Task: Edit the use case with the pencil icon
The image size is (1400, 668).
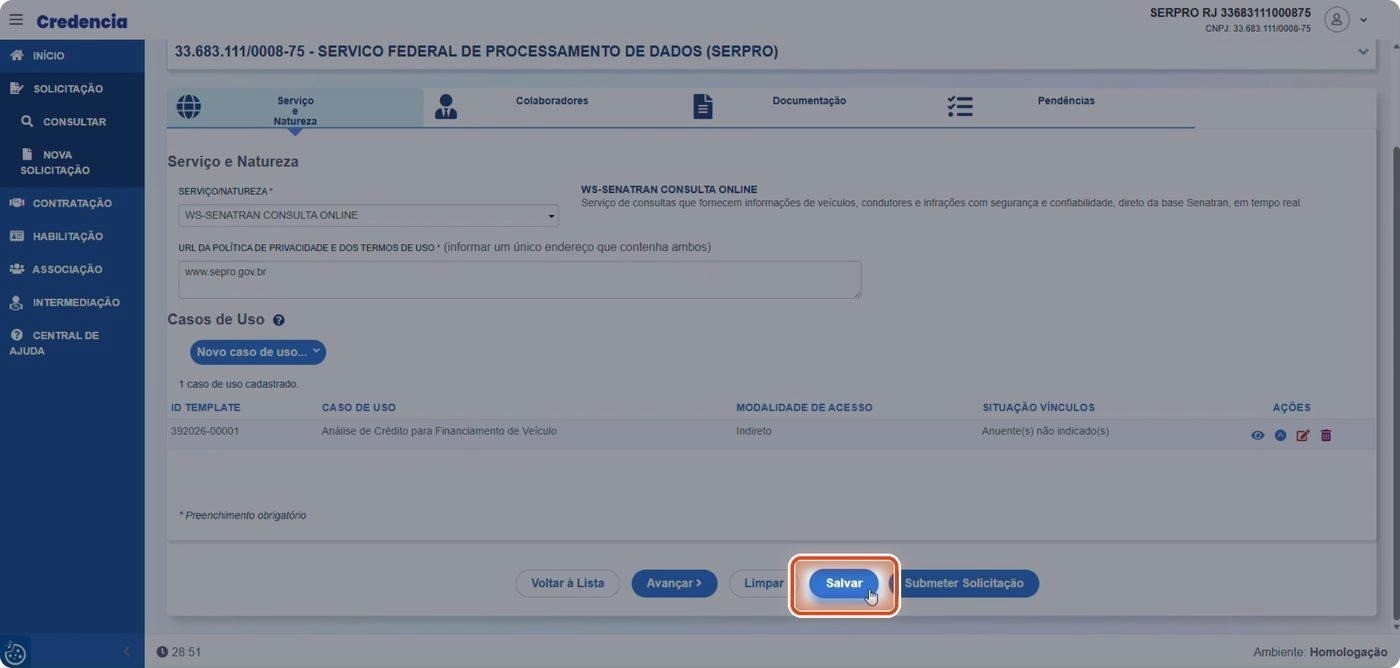Action: click(1303, 435)
